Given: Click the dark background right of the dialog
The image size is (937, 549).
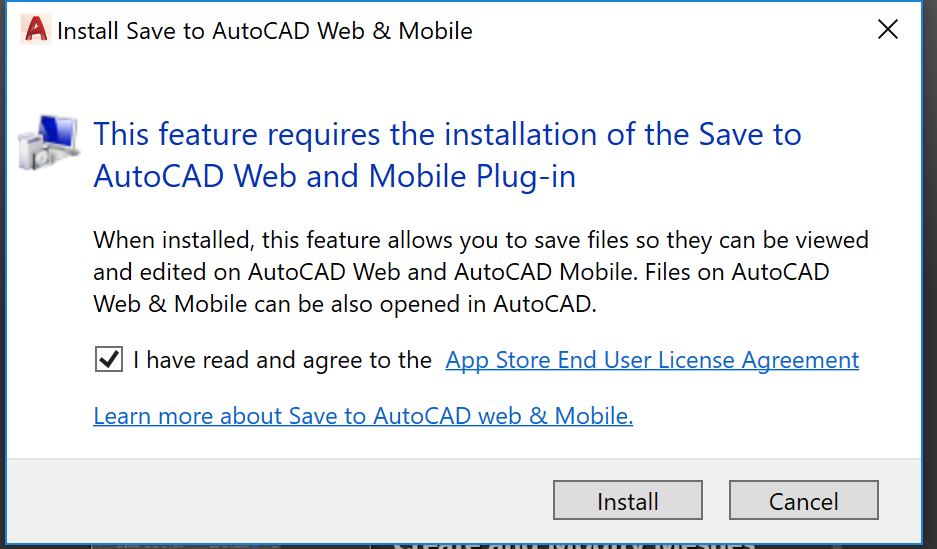Looking at the screenshot, I should tap(930, 275).
